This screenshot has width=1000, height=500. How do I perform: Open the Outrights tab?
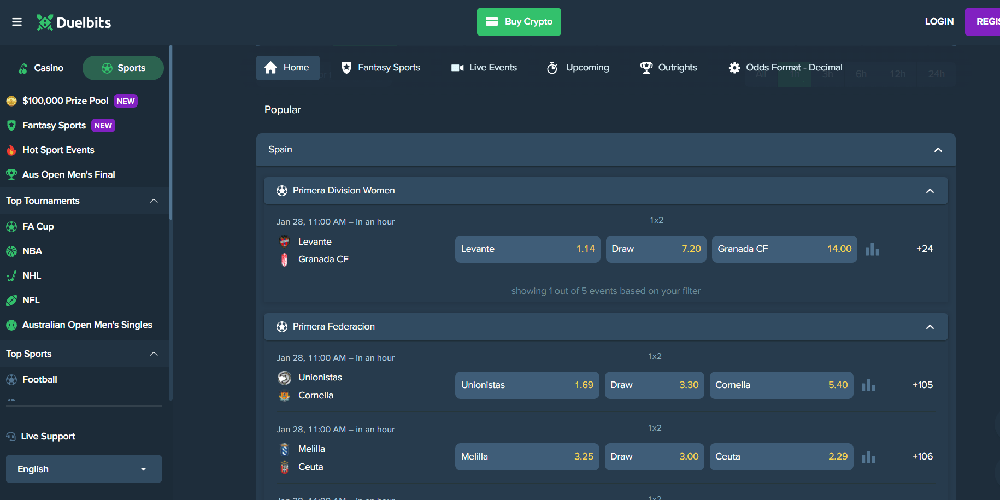coord(668,68)
